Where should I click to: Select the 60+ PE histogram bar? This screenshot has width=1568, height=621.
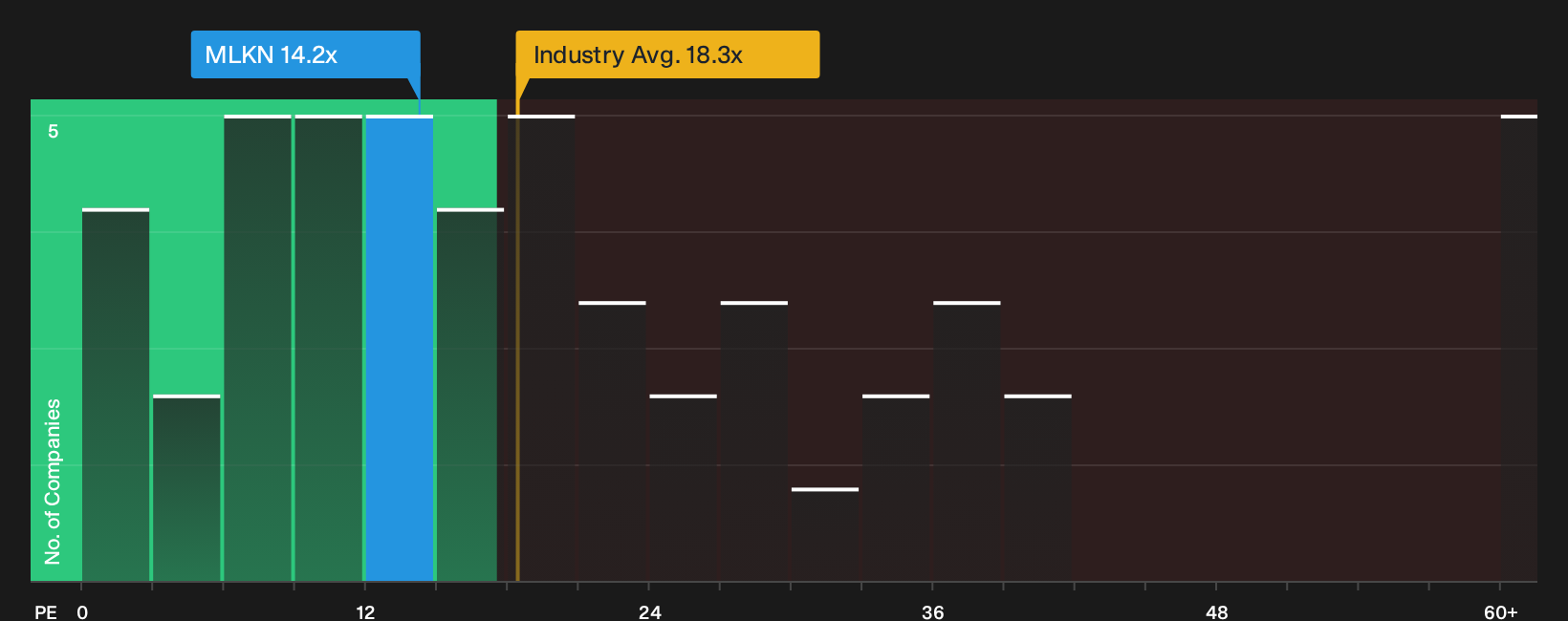click(1518, 349)
